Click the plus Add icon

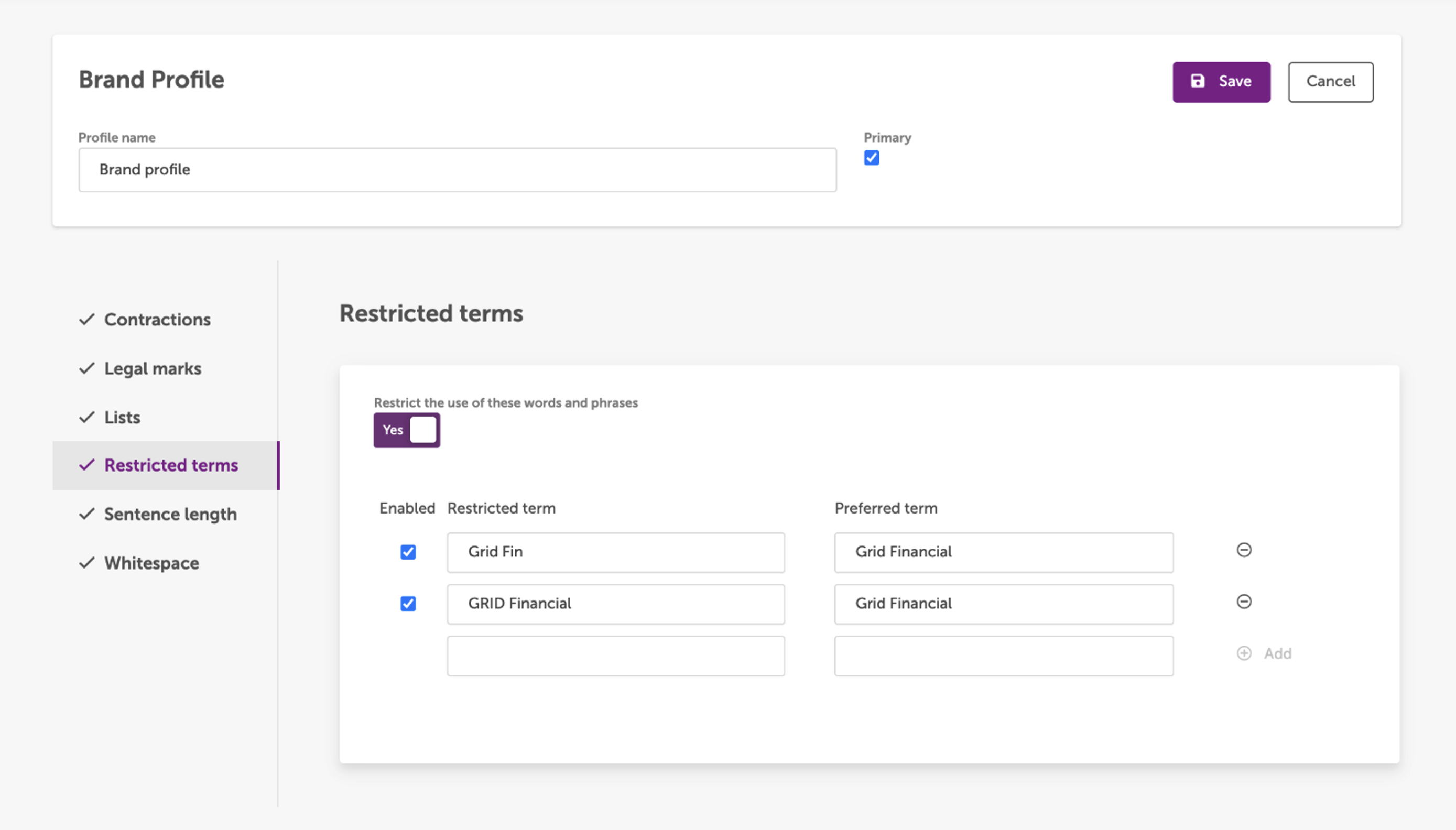point(1243,653)
